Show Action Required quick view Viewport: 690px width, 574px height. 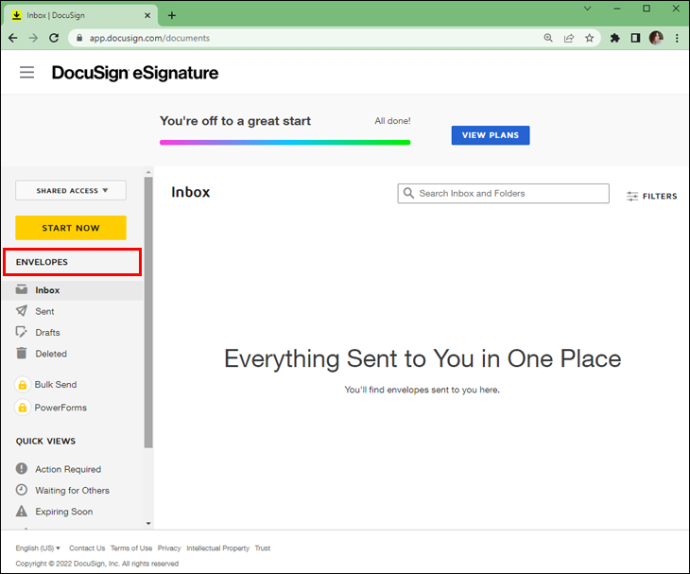[68, 469]
